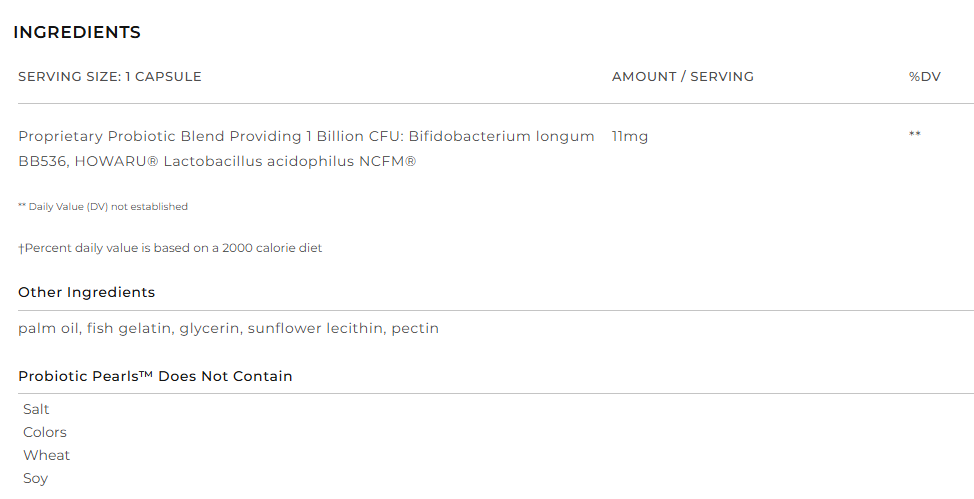The image size is (974, 499).
Task: Click the sunflower lecithin ingredient text
Action: coord(315,328)
